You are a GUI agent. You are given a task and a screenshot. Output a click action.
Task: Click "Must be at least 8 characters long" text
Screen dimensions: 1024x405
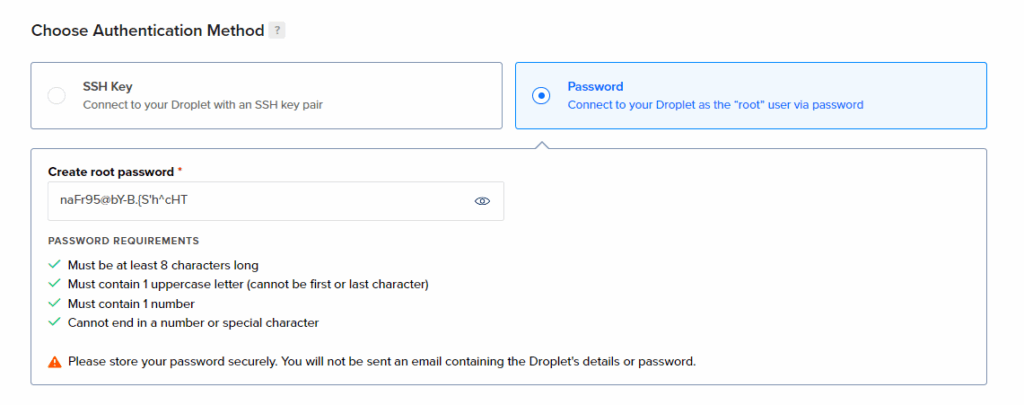click(163, 265)
